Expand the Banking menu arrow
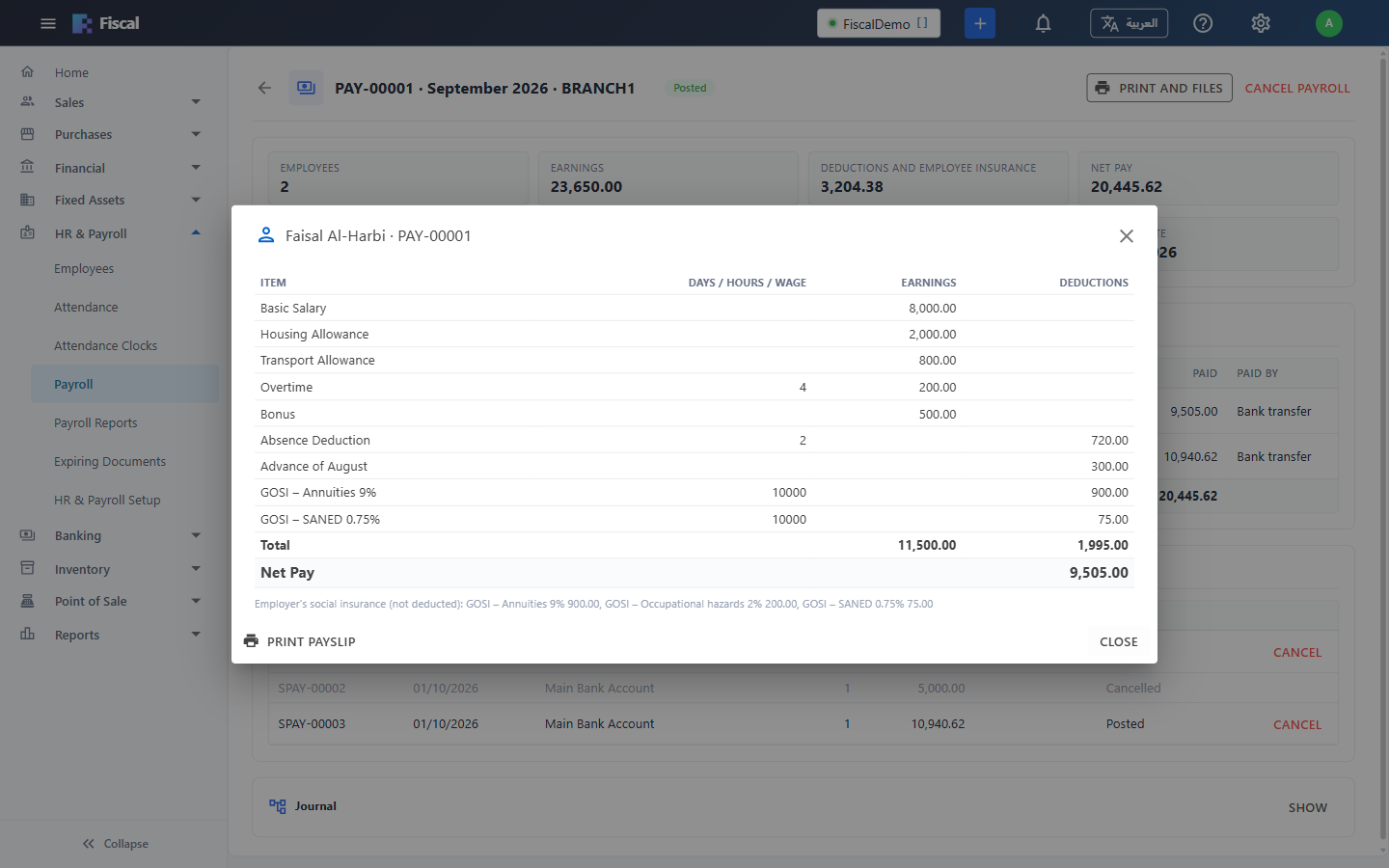Screen dimensions: 1389x868 point(196,535)
